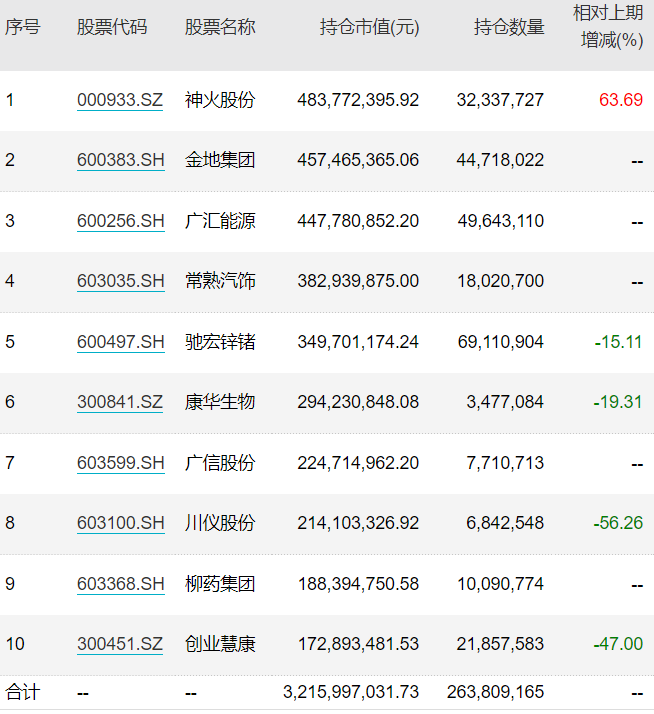654x714 pixels.
Task: Click the 股票名称 column header
Action: 220,27
